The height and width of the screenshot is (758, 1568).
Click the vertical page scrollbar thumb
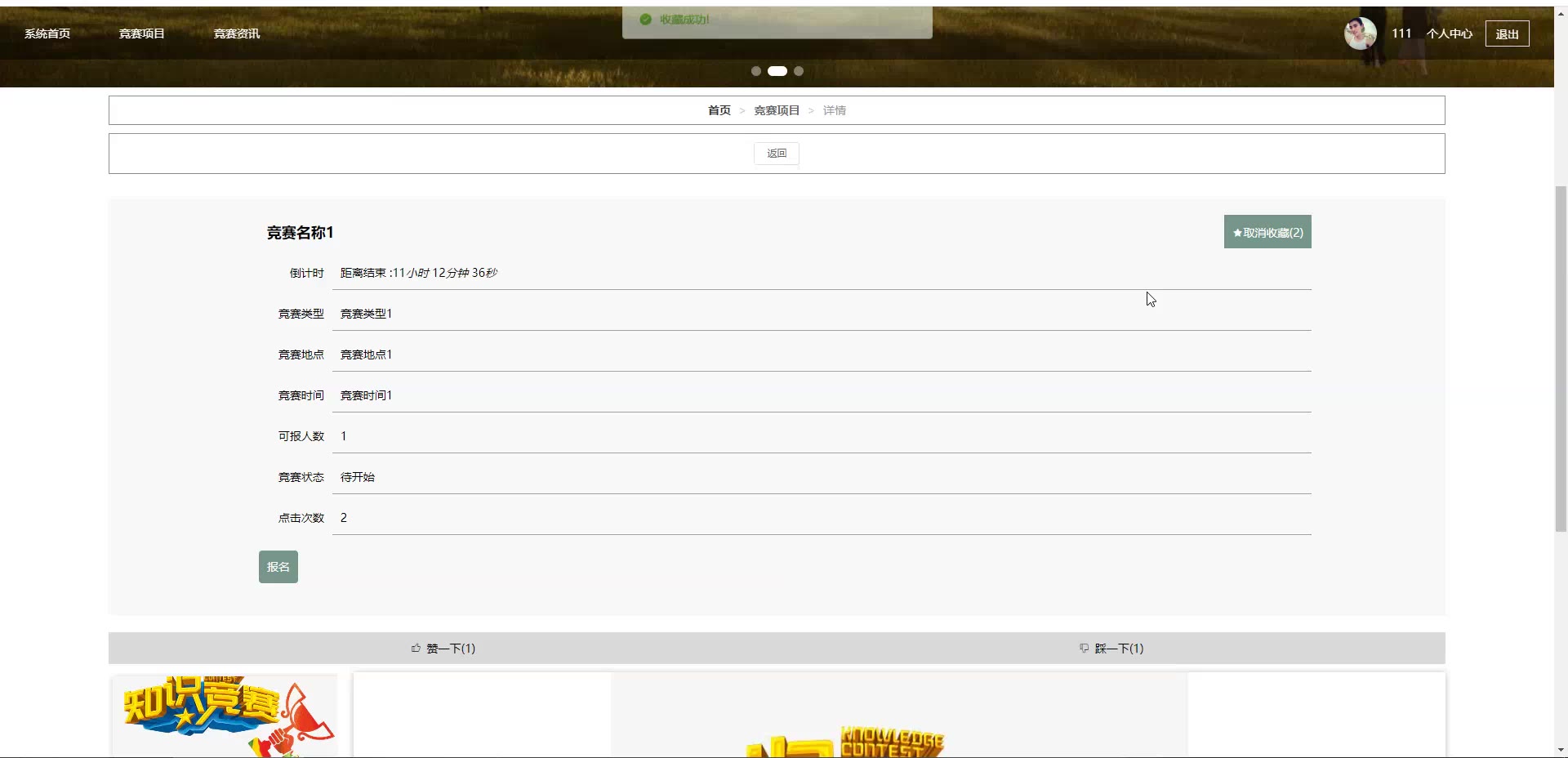(1561, 359)
